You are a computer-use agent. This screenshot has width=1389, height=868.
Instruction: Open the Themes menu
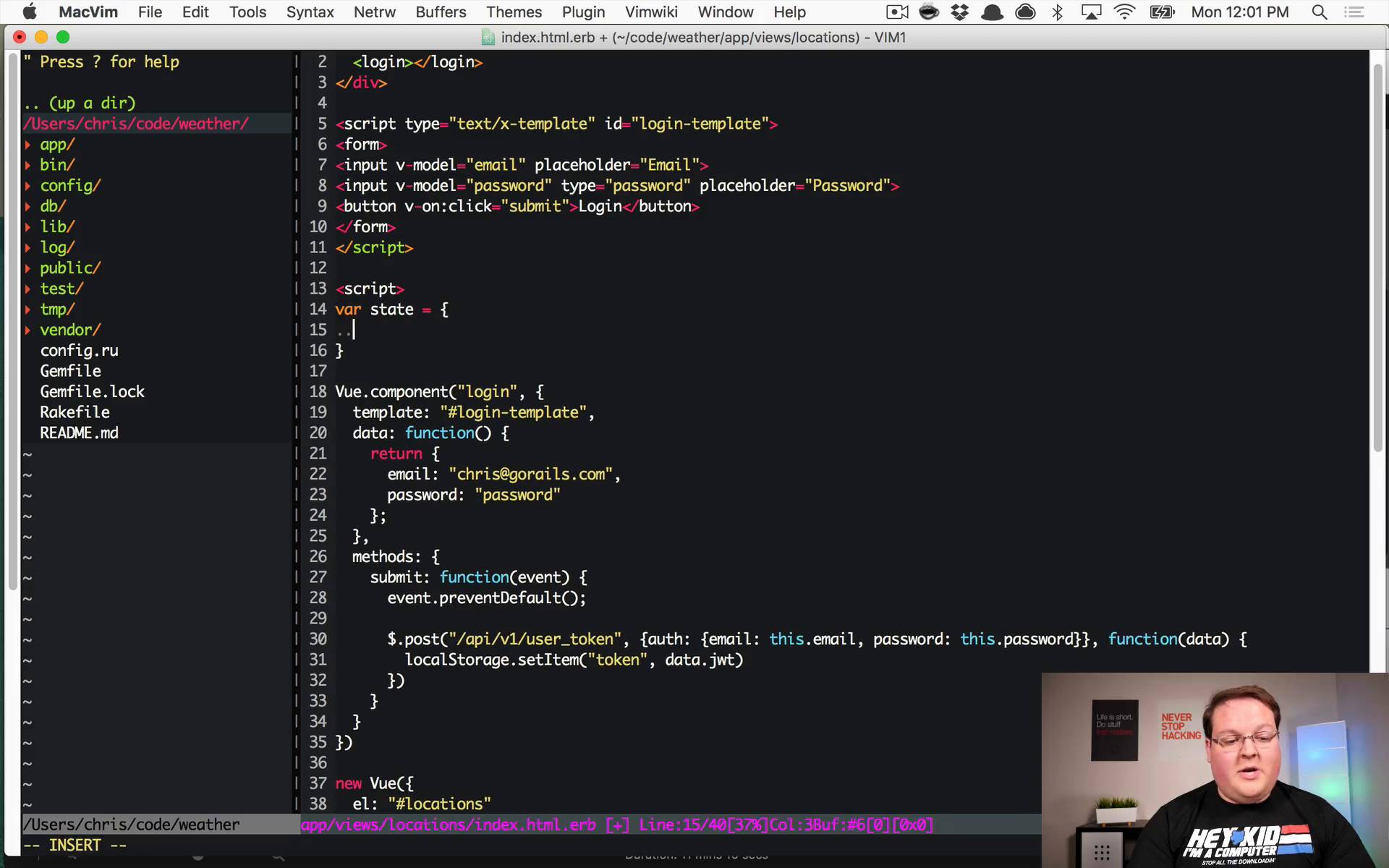514,12
